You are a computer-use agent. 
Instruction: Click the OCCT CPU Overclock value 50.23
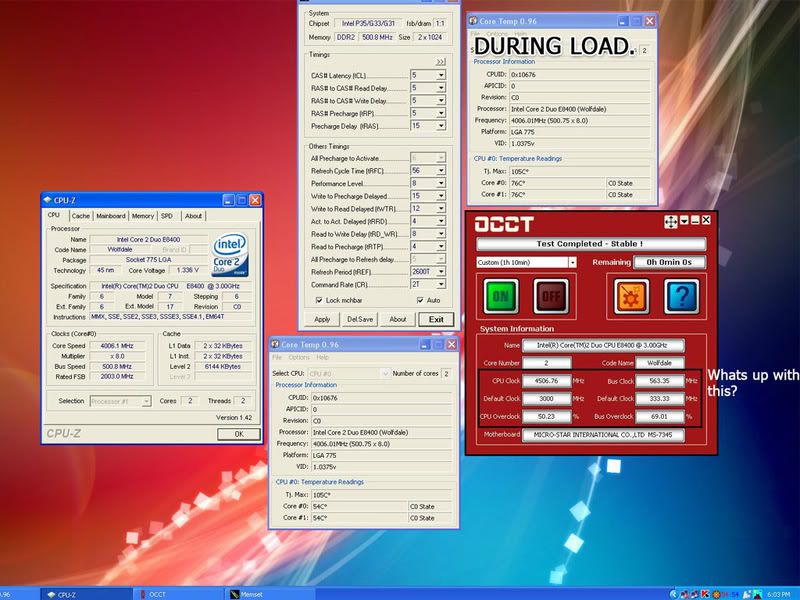[x=546, y=416]
